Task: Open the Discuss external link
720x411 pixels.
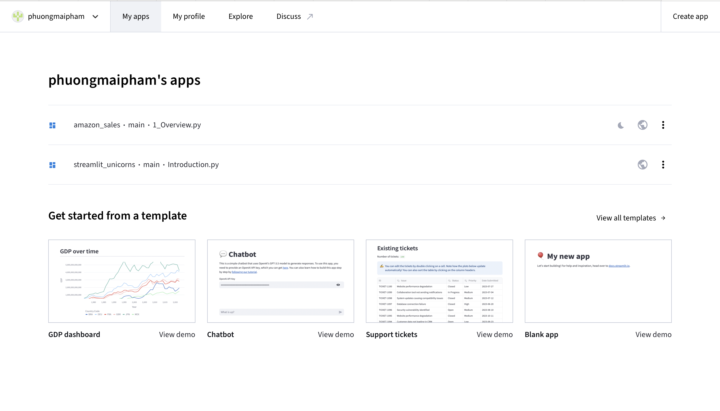Action: coord(294,16)
